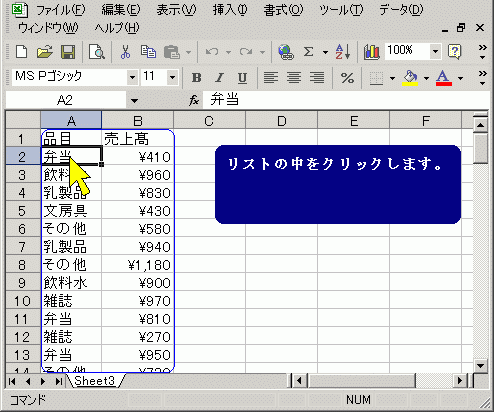Toggle Underline formatting
The height and width of the screenshot is (412, 494).
(x=242, y=78)
